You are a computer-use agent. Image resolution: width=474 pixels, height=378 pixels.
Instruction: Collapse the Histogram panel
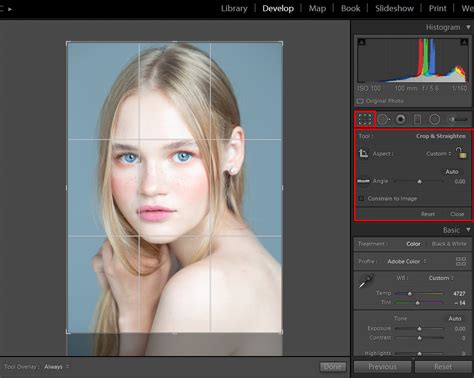pyautogui.click(x=468, y=27)
